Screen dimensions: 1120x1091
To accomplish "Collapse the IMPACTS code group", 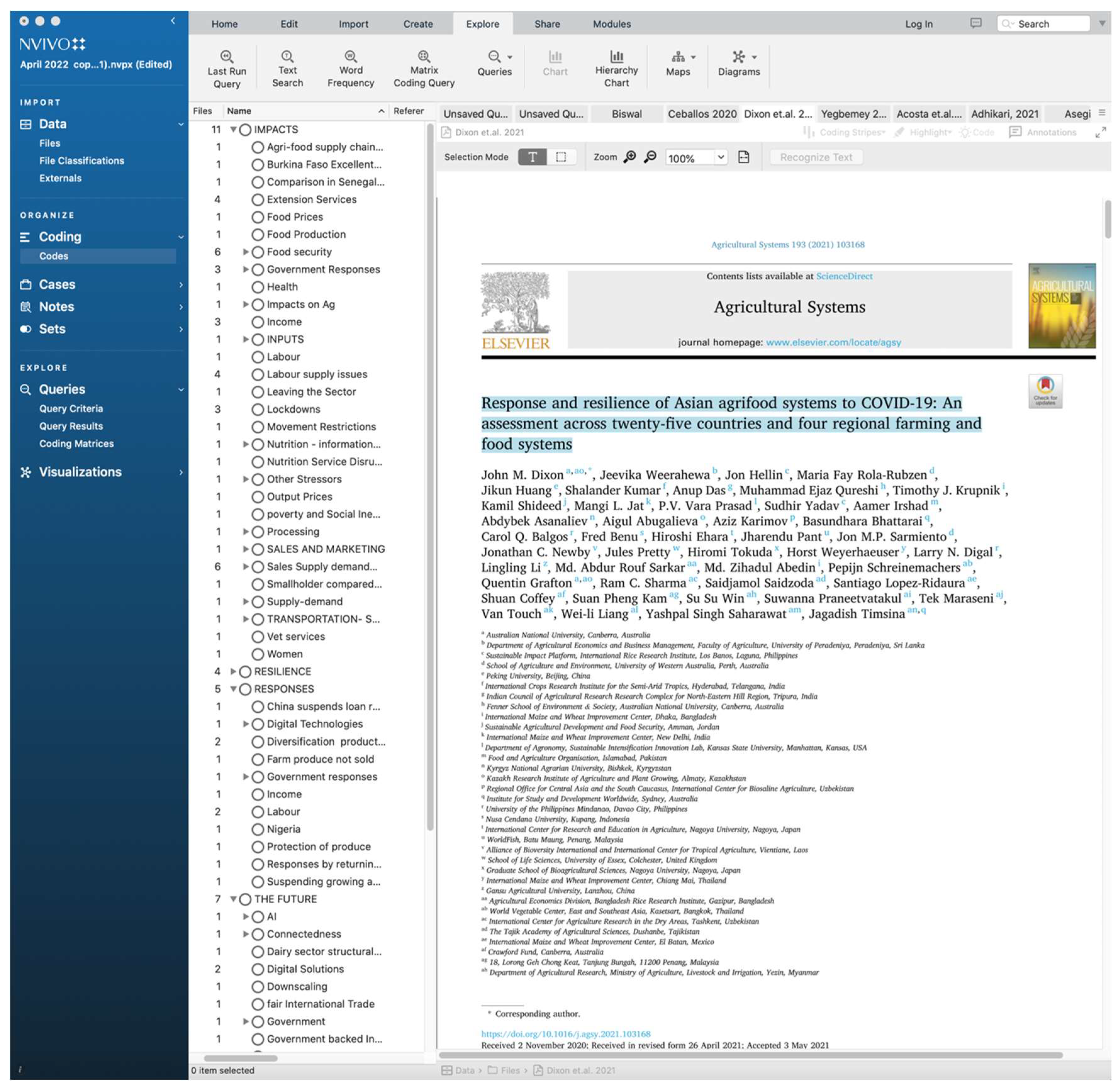I will [x=233, y=130].
